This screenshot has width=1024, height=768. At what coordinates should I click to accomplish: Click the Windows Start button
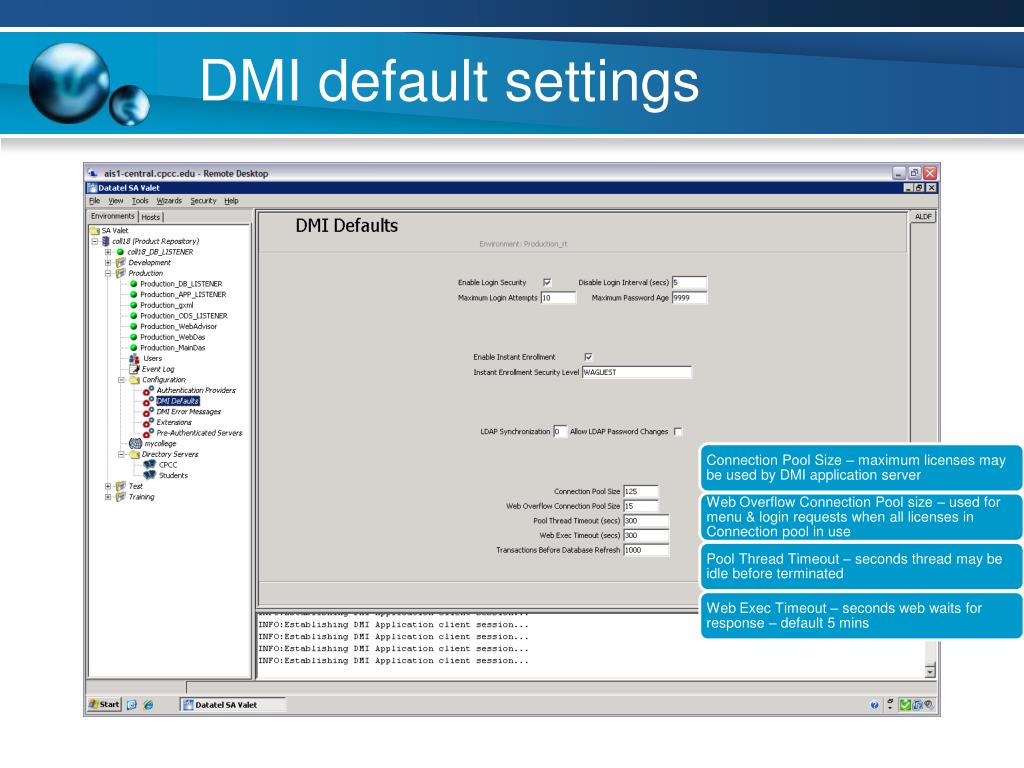[x=104, y=705]
